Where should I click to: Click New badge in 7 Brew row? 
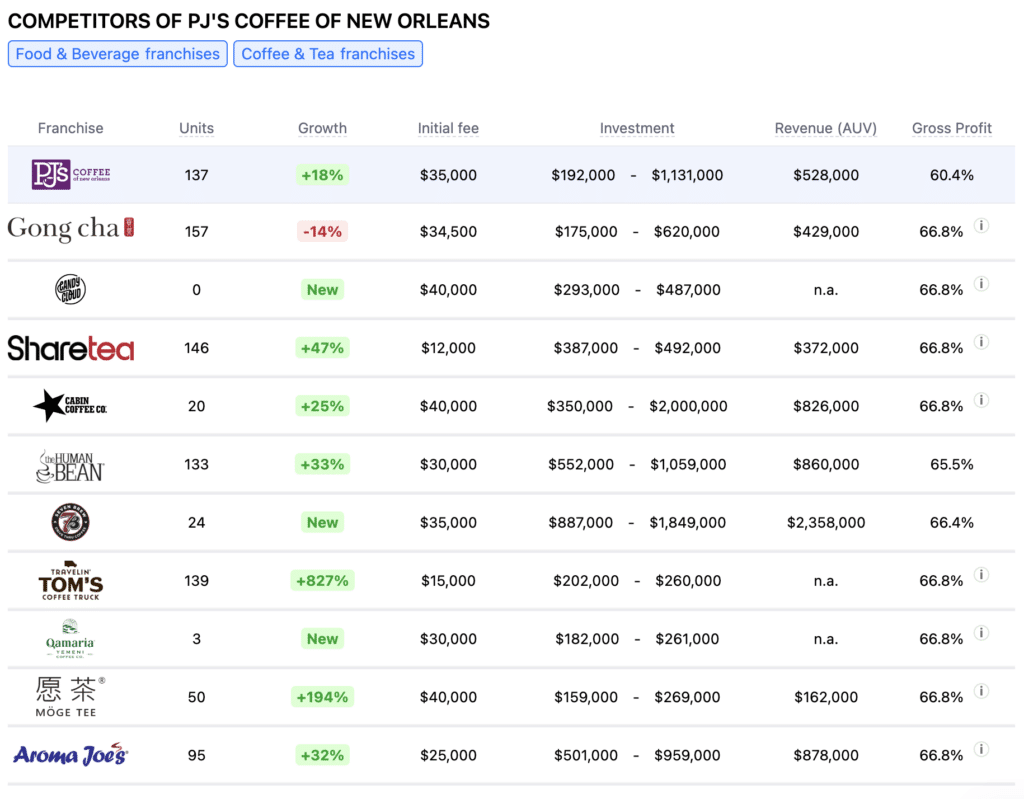(322, 522)
